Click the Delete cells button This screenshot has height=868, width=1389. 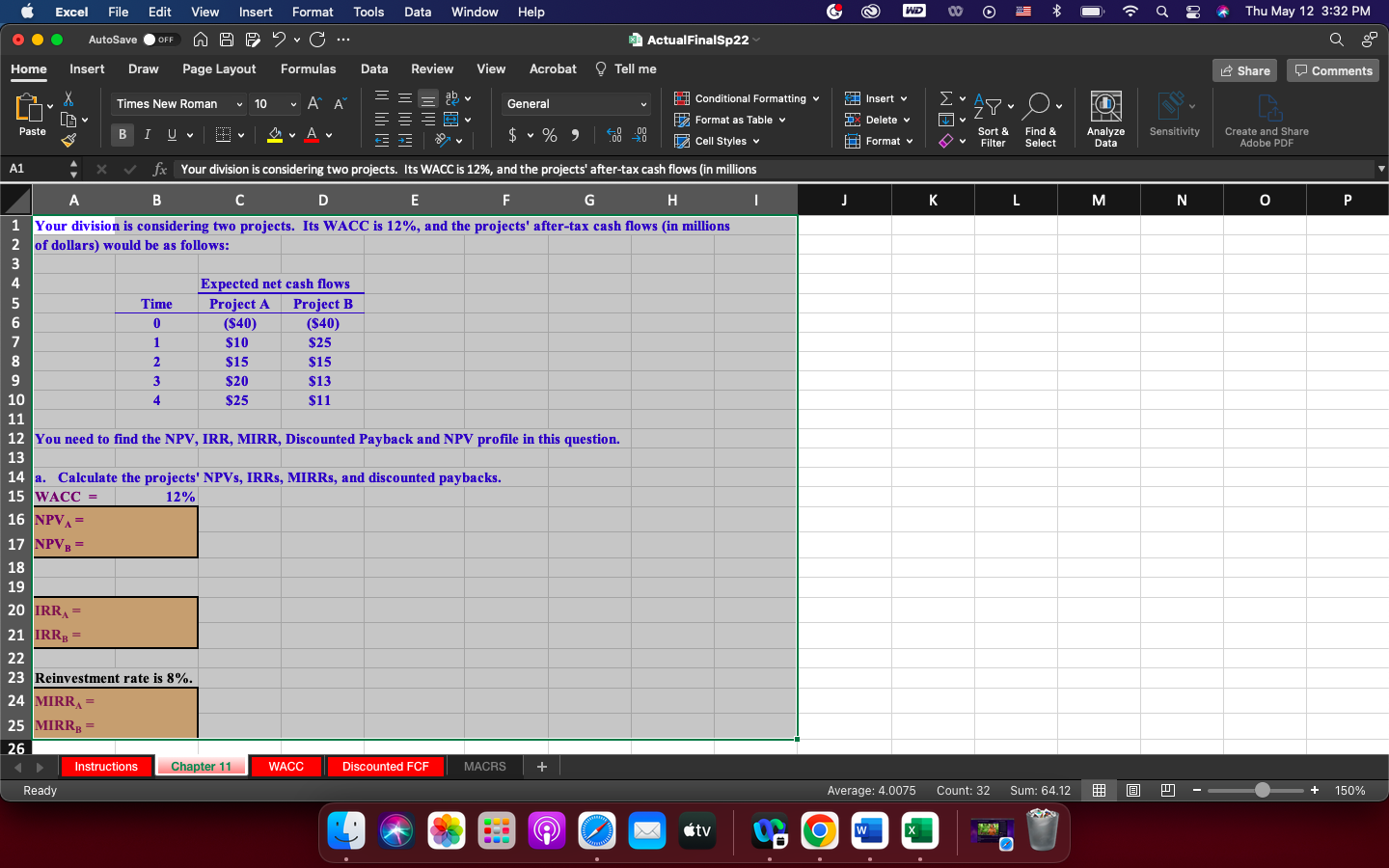point(878,120)
